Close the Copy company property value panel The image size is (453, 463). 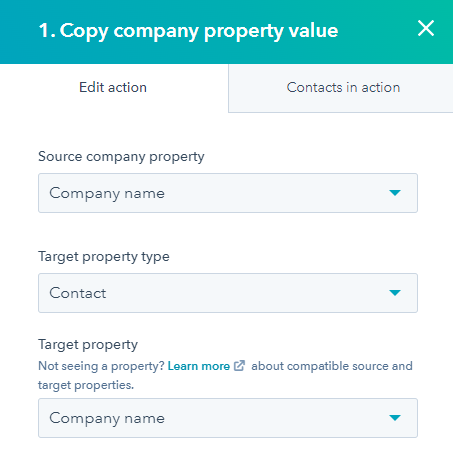click(x=426, y=28)
